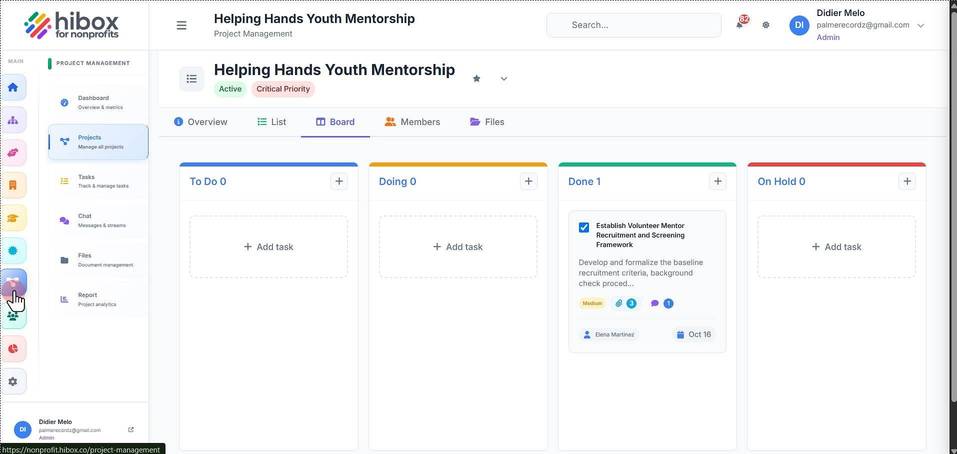
Task: Uncheck the Establish Volunteer Mentor task checkbox
Action: click(x=584, y=227)
